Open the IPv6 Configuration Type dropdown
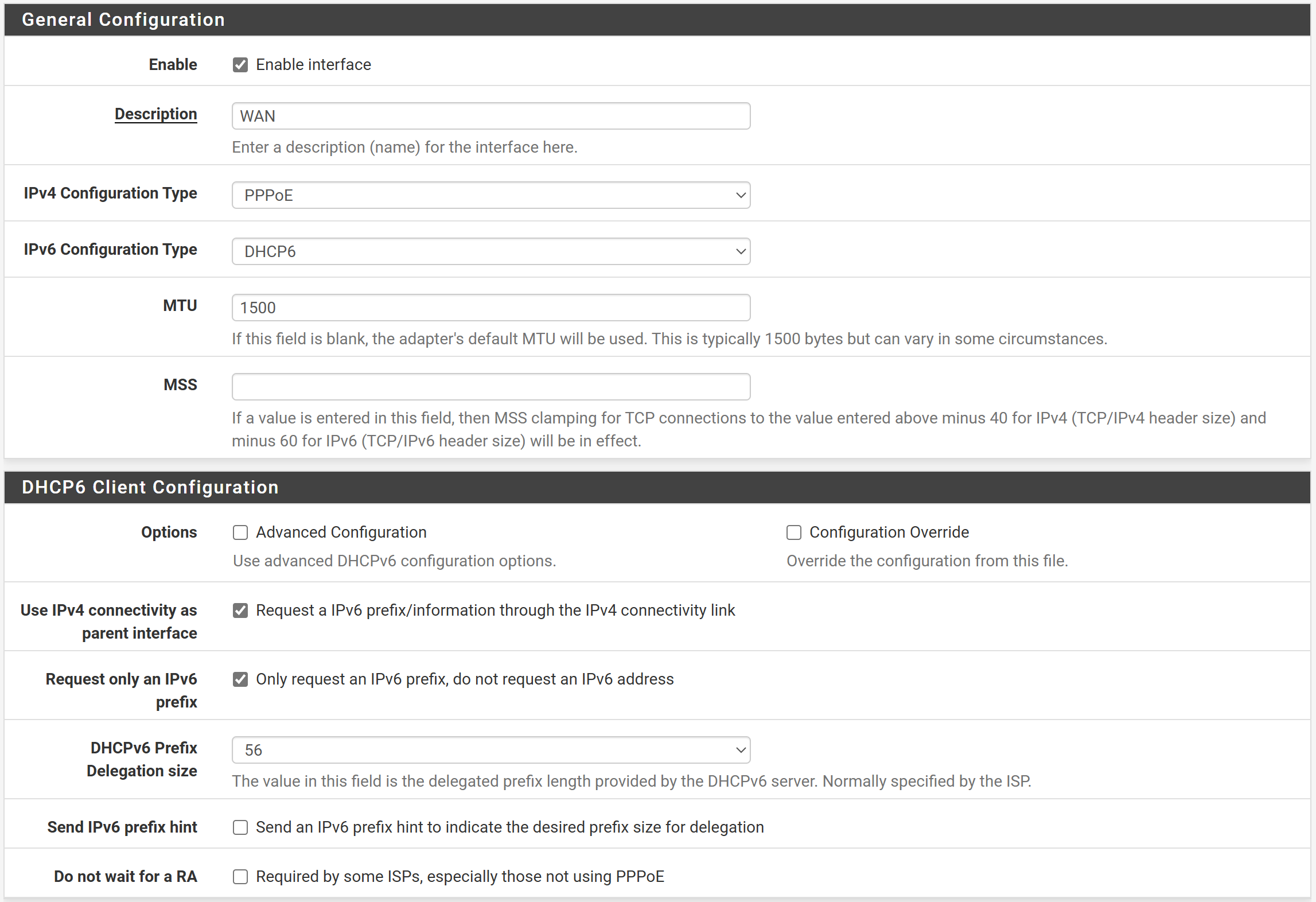The height and width of the screenshot is (902, 1316). (x=490, y=251)
